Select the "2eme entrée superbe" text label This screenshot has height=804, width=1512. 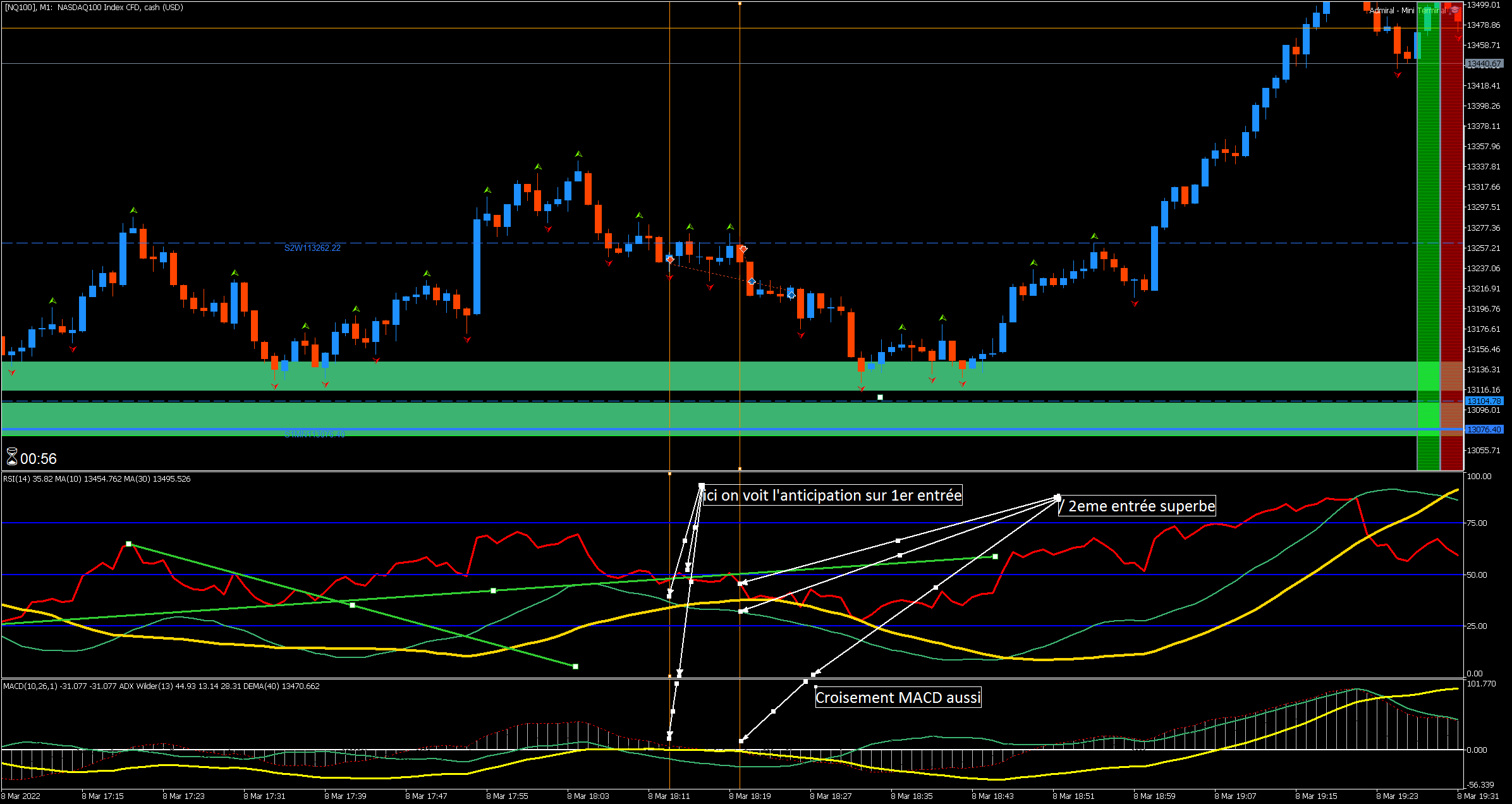point(1137,506)
